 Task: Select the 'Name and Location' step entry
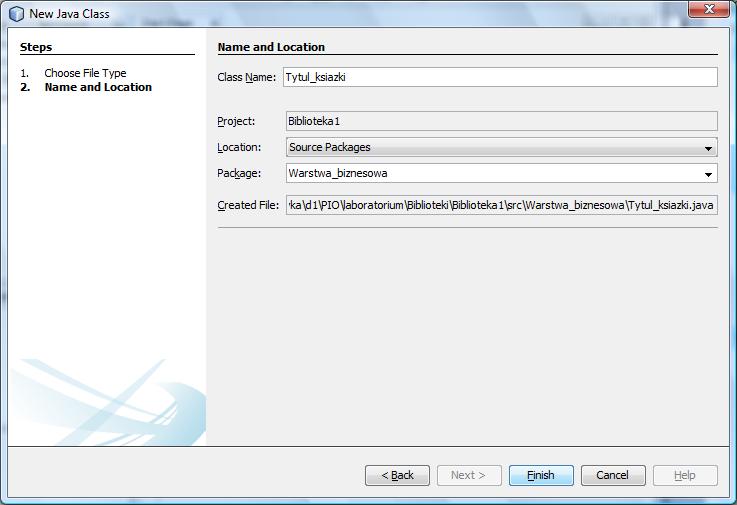98,87
